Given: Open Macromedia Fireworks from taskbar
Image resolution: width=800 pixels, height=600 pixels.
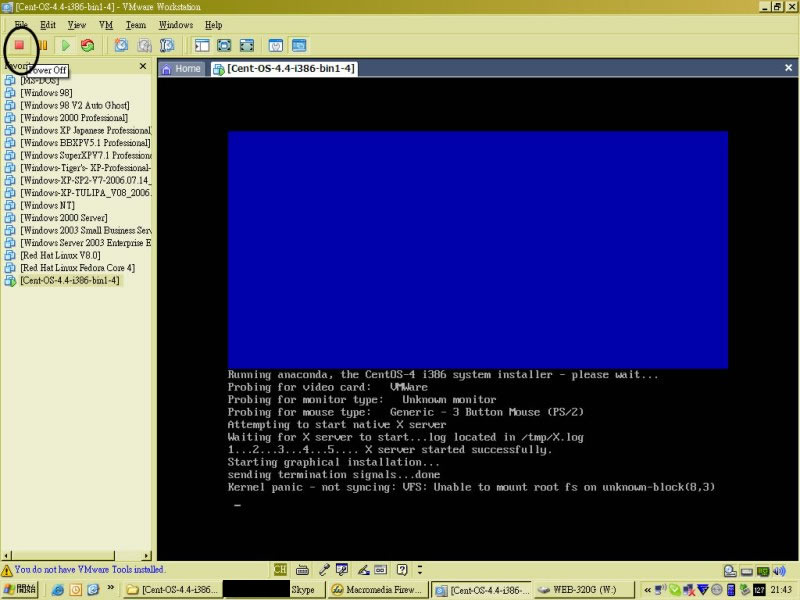Looking at the screenshot, I should click(378, 590).
